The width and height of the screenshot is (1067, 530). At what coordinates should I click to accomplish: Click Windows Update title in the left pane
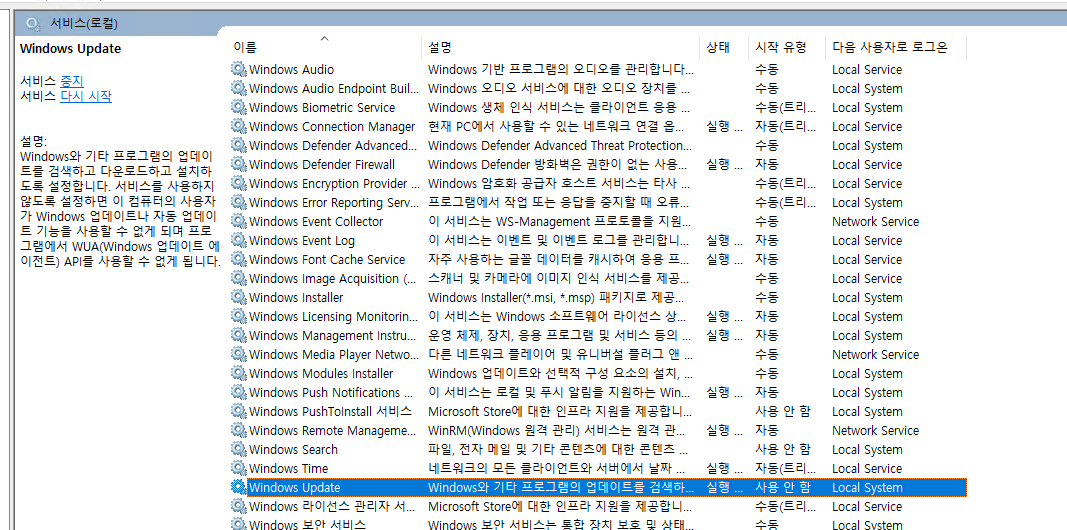[x=70, y=49]
